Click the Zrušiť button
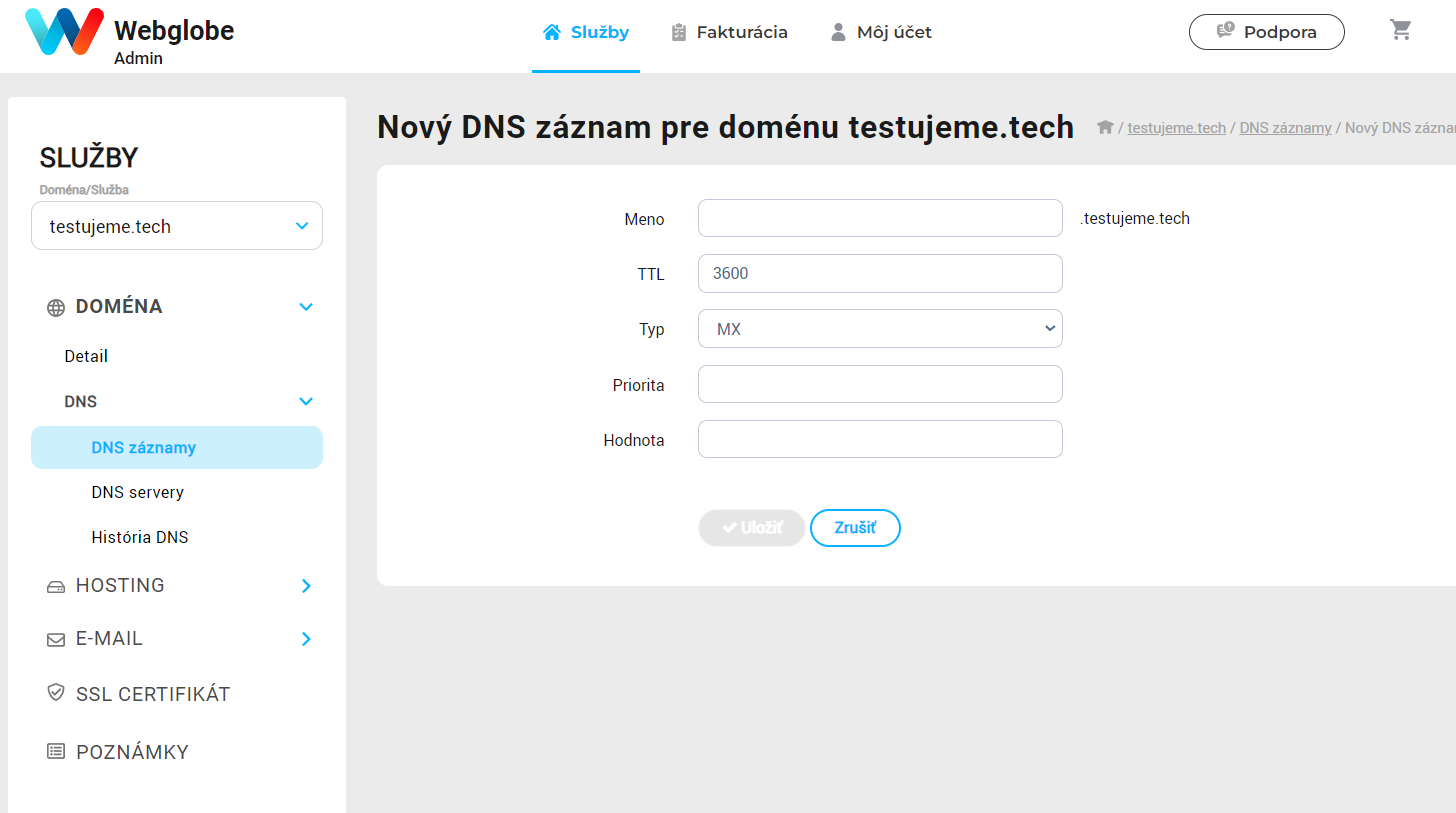This screenshot has width=1456, height=813. coord(855,528)
